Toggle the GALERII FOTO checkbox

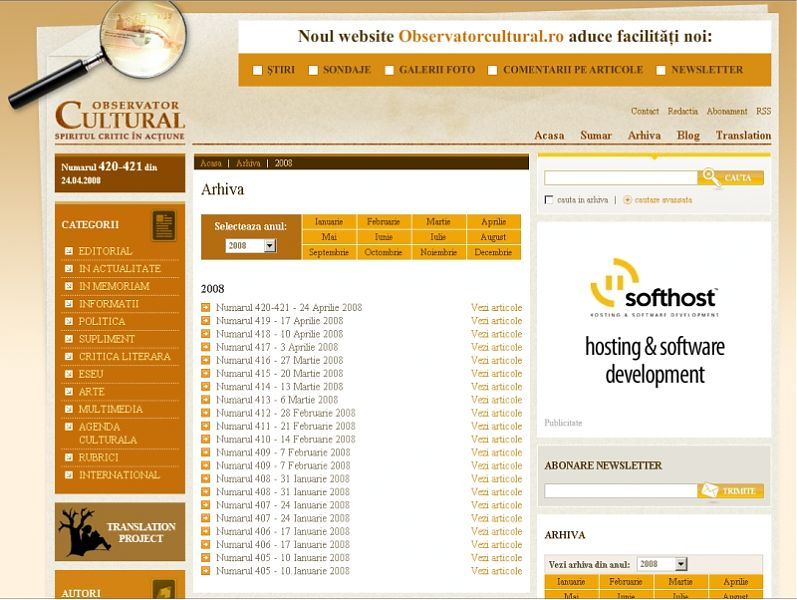[x=389, y=70]
